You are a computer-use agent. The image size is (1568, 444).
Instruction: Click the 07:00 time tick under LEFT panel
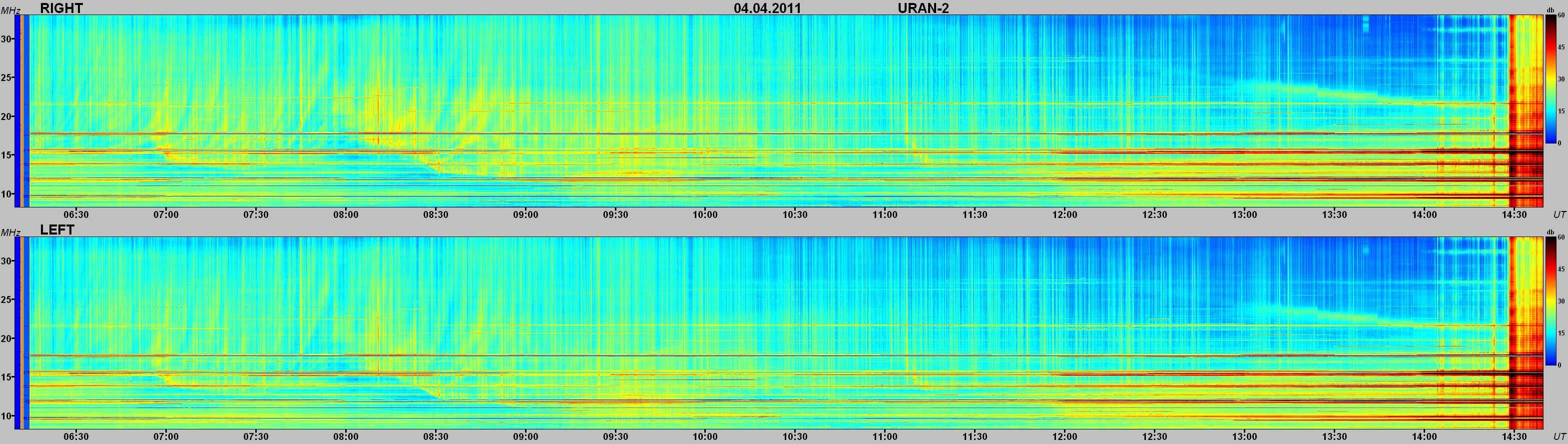pyautogui.click(x=166, y=436)
